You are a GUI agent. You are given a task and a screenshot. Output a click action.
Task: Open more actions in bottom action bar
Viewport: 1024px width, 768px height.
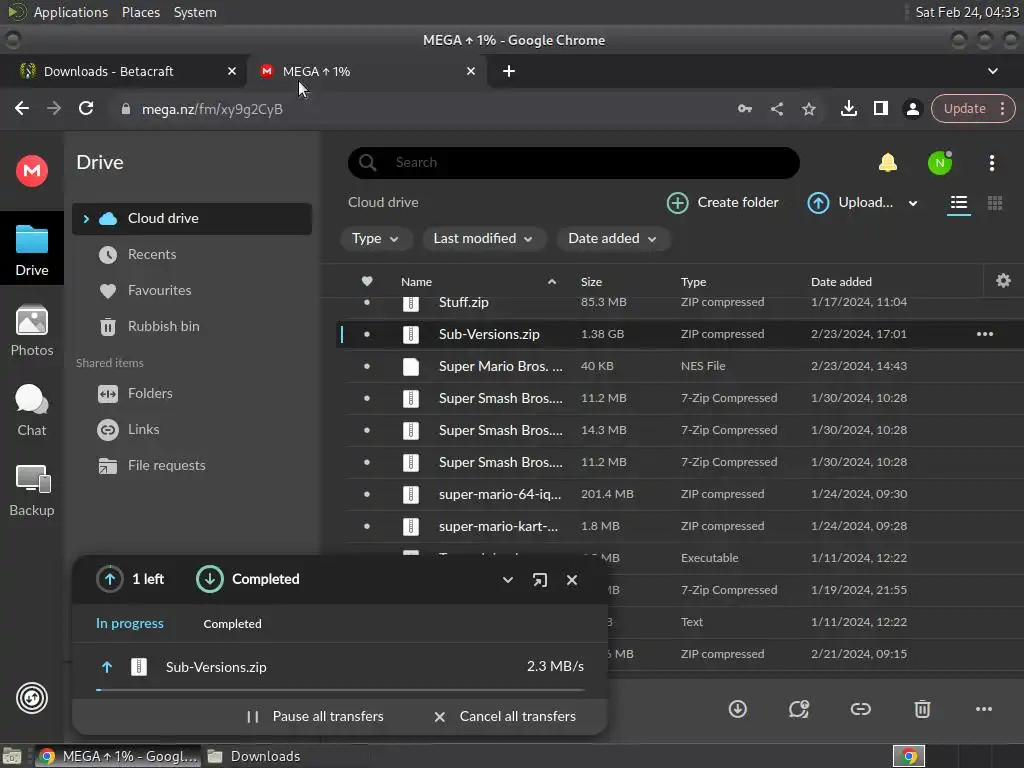tap(984, 709)
